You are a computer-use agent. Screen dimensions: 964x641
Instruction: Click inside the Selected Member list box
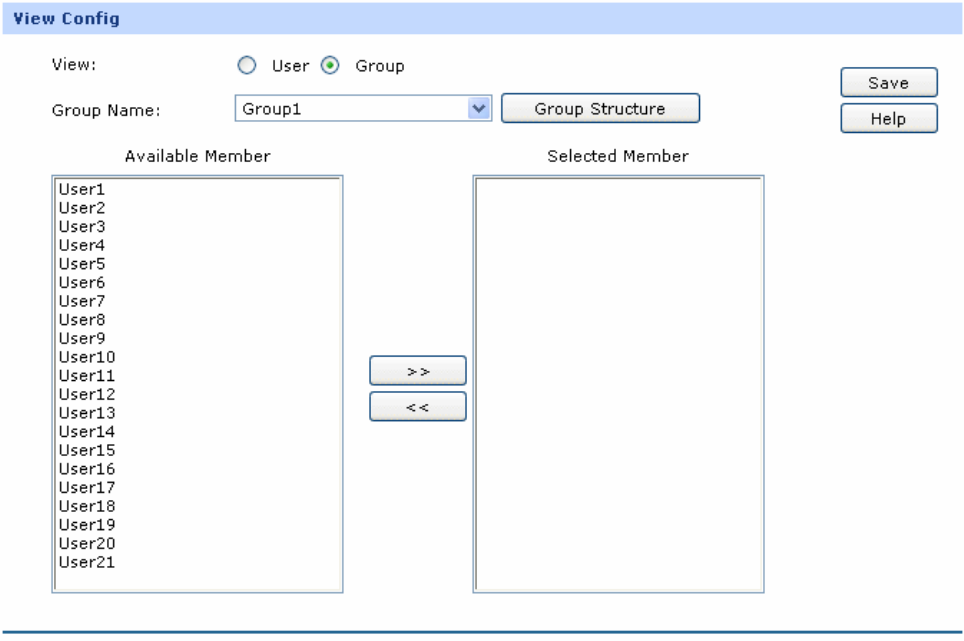click(x=618, y=384)
